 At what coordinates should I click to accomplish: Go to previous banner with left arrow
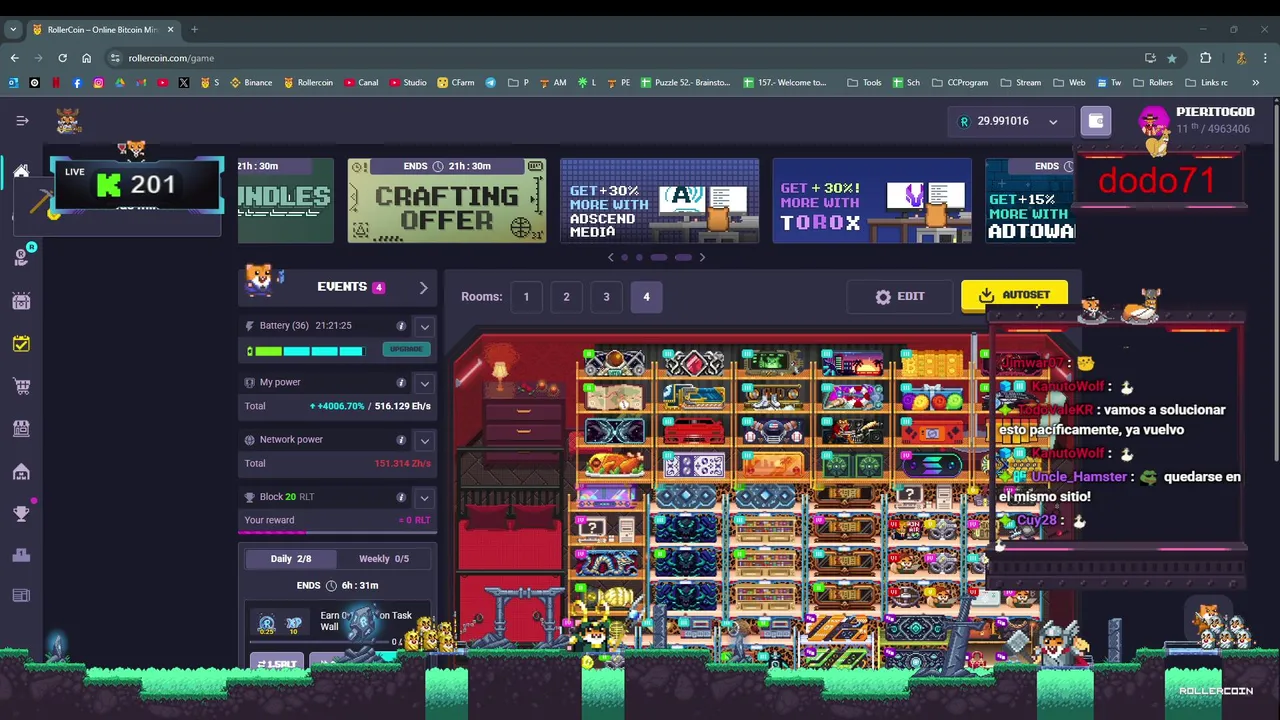(x=611, y=258)
